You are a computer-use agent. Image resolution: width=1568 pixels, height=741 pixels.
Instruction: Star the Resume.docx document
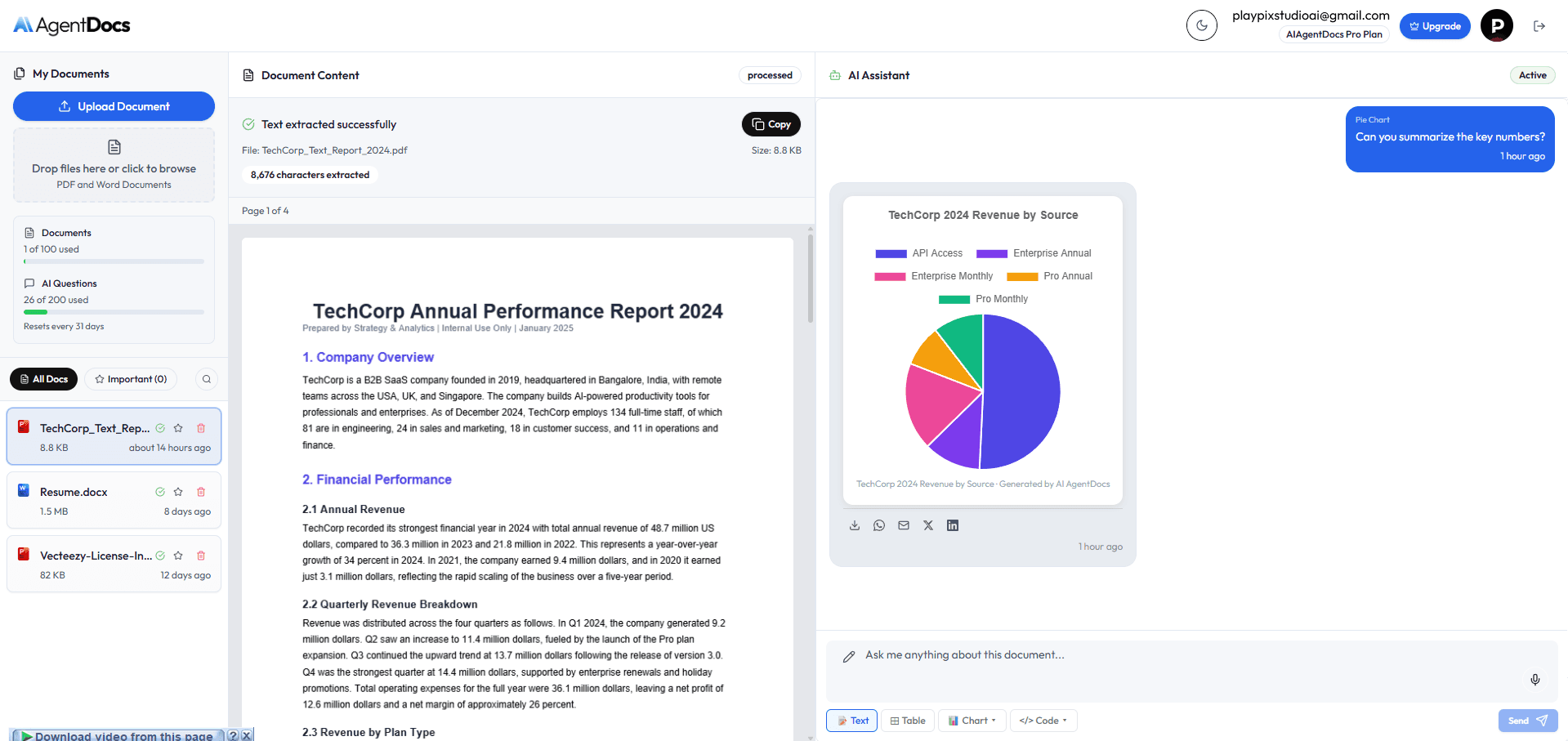pos(178,492)
